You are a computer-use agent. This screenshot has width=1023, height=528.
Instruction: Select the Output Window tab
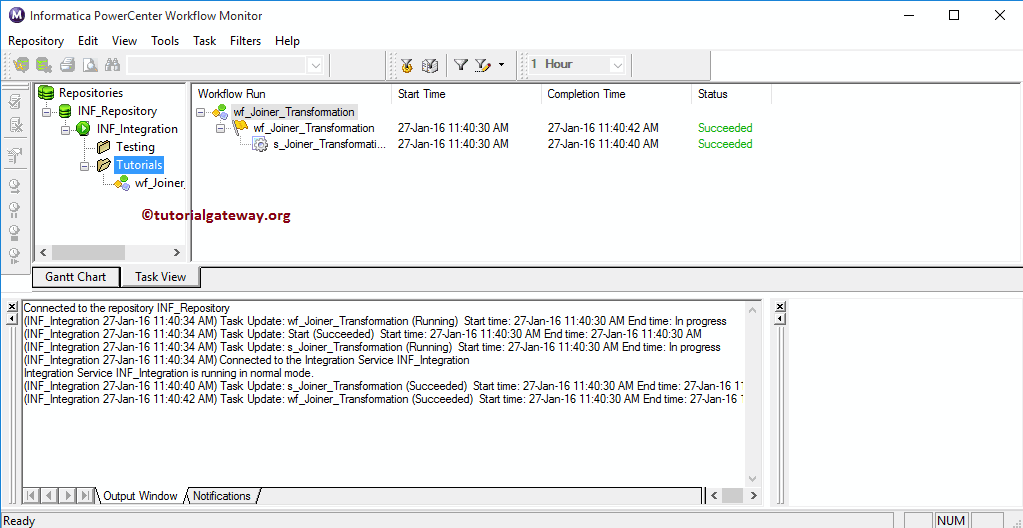140,496
